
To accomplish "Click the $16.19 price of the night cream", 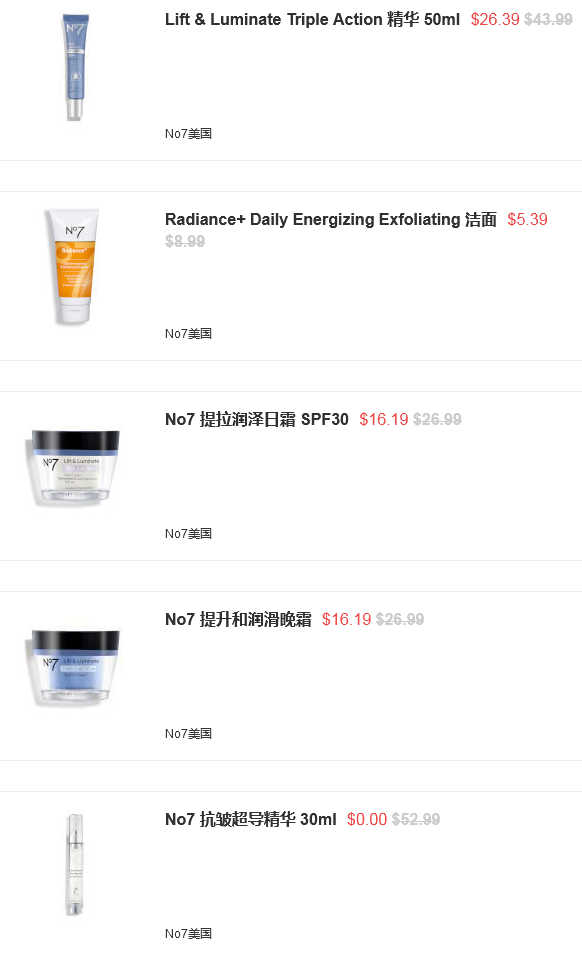I will [346, 619].
